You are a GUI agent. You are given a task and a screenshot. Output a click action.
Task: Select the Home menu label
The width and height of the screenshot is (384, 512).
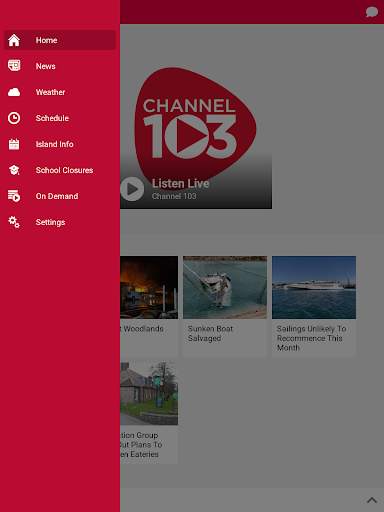[47, 40]
